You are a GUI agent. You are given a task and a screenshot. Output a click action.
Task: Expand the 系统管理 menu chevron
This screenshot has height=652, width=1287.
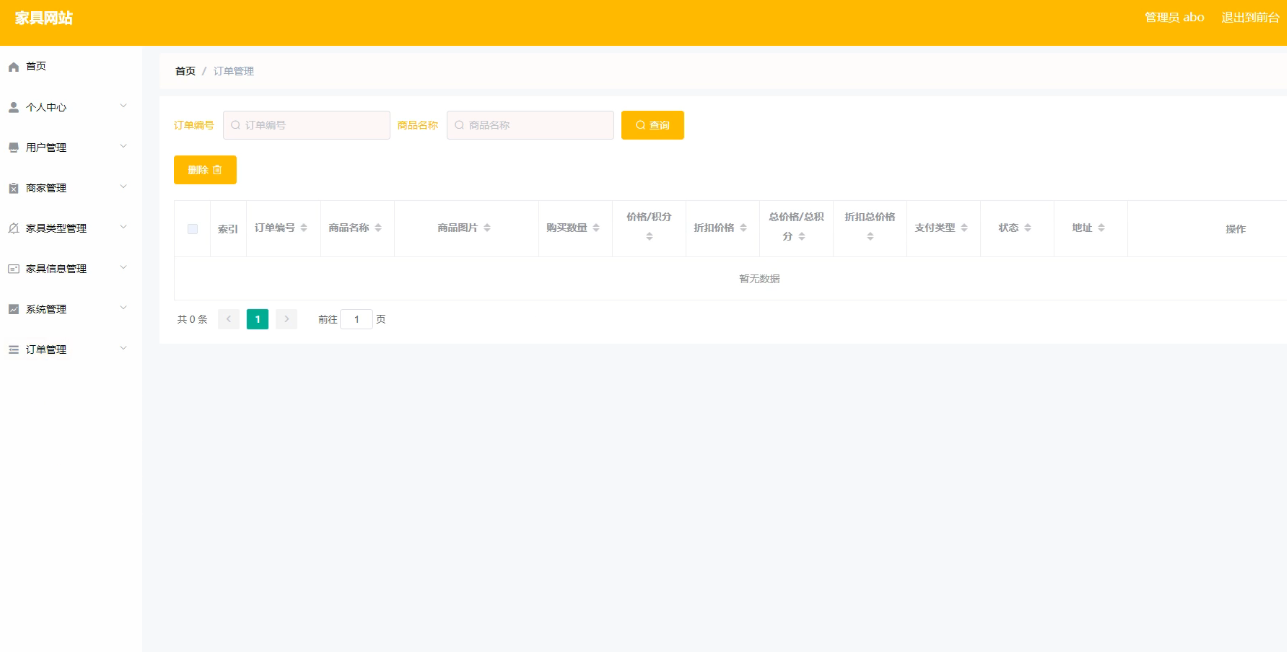[123, 308]
